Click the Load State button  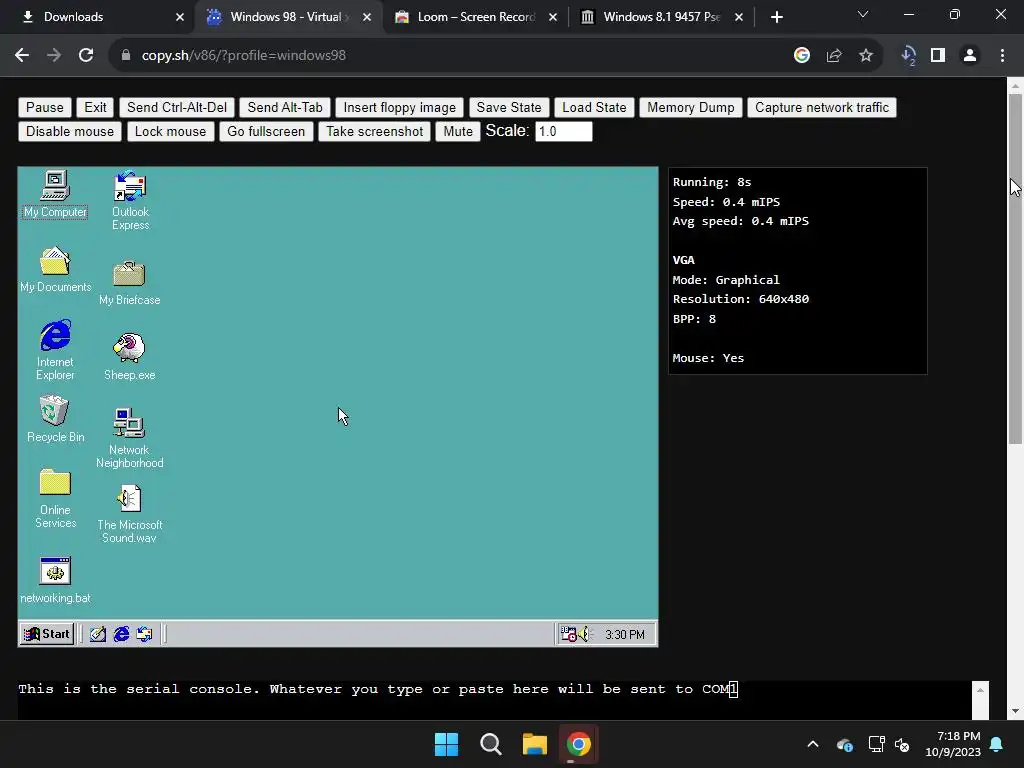pyautogui.click(x=594, y=108)
